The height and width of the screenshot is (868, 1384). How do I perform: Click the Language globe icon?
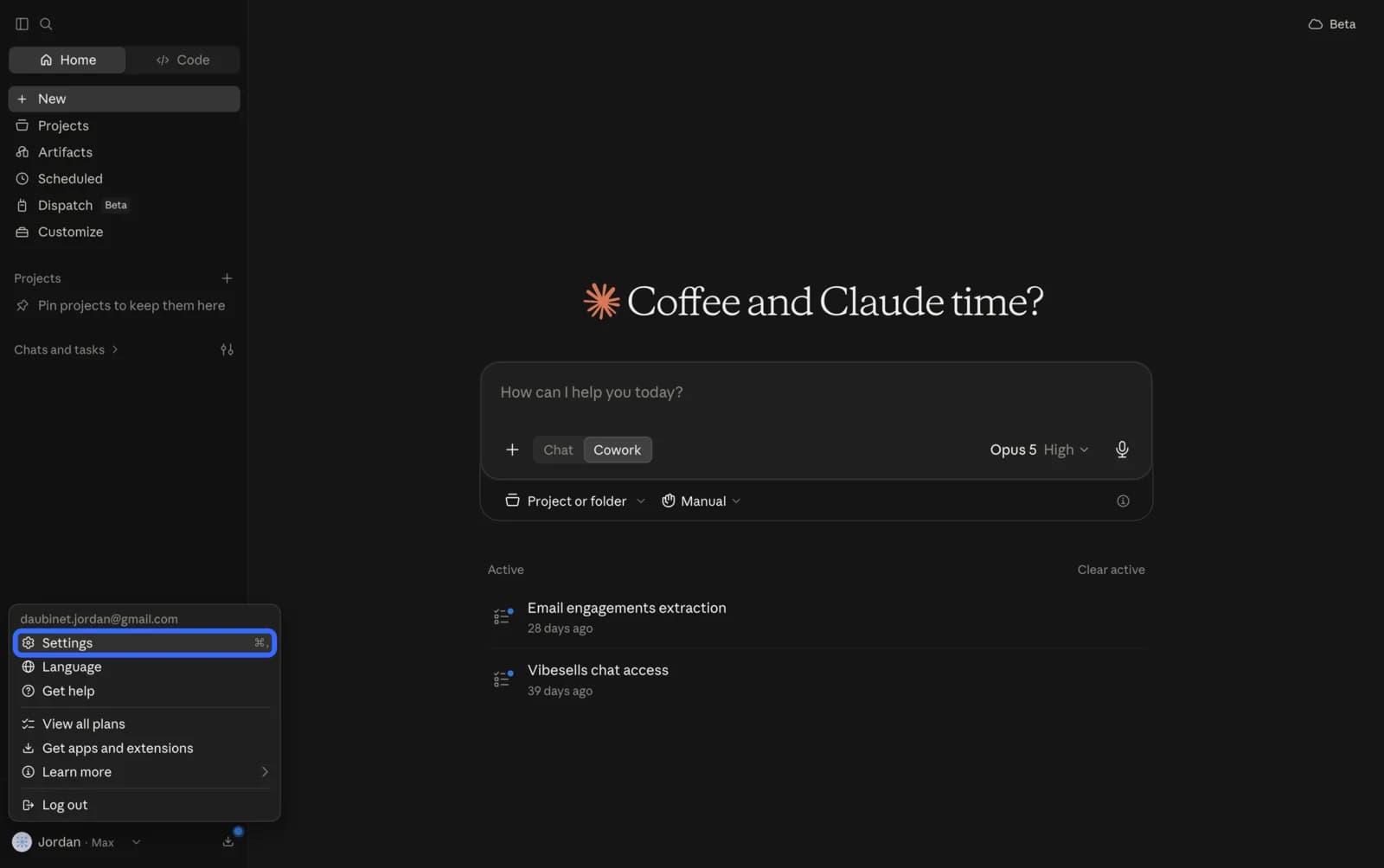coord(29,667)
